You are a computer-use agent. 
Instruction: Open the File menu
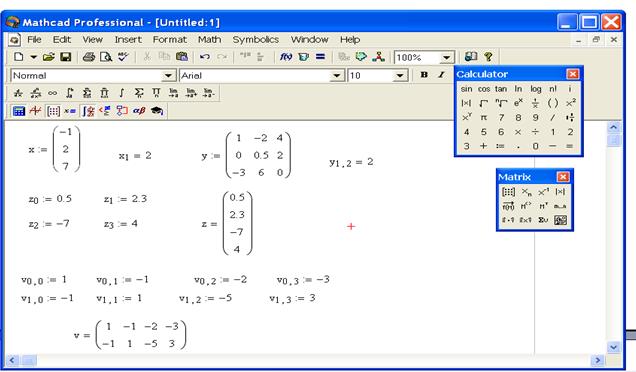pos(34,40)
